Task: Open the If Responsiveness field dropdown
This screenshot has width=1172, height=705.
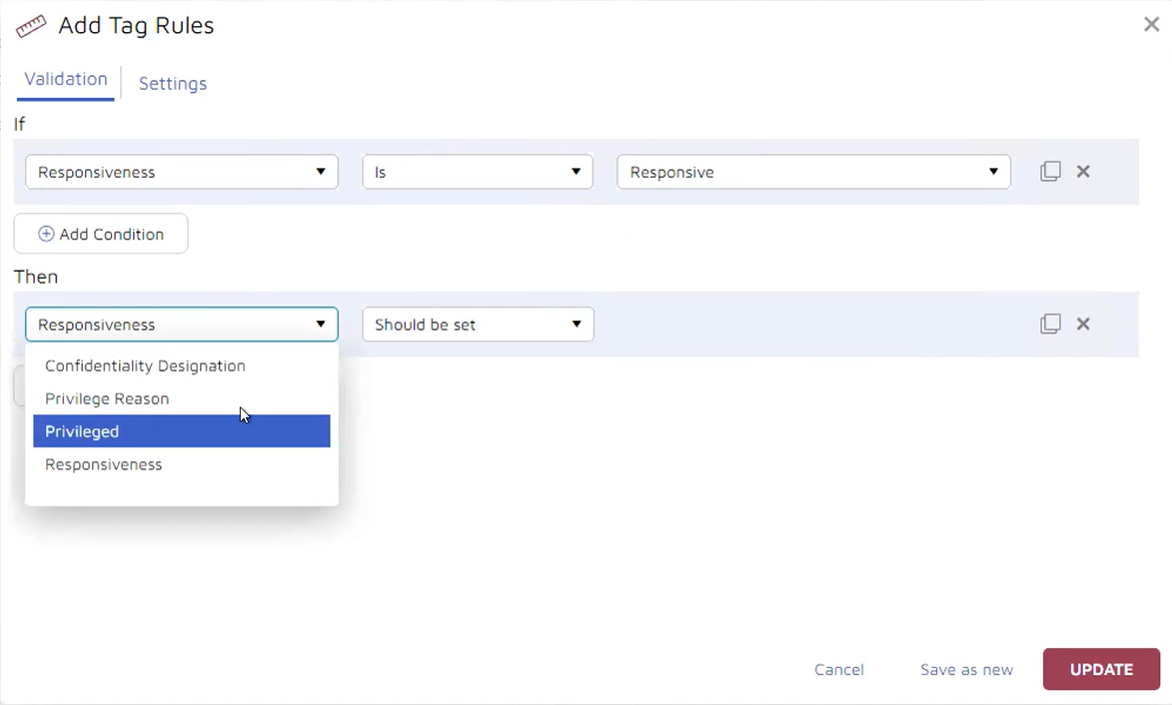Action: (x=182, y=172)
